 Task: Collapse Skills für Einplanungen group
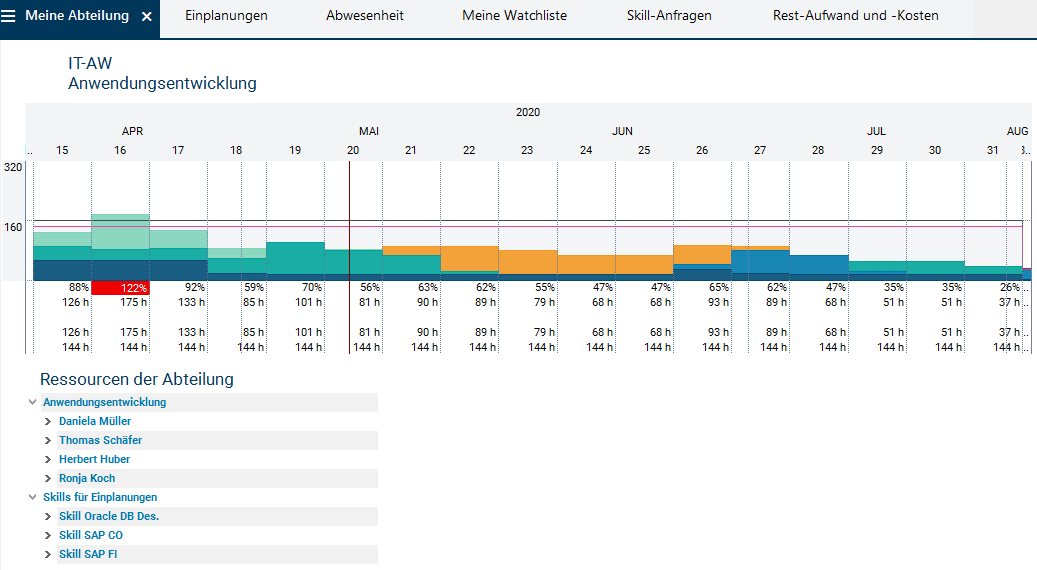[33, 497]
